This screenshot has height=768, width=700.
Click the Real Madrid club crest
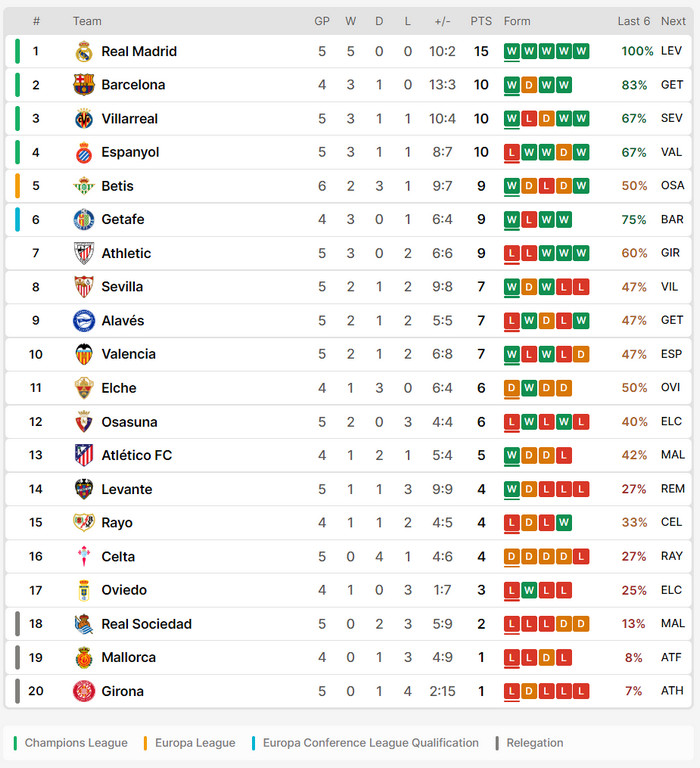(84, 51)
